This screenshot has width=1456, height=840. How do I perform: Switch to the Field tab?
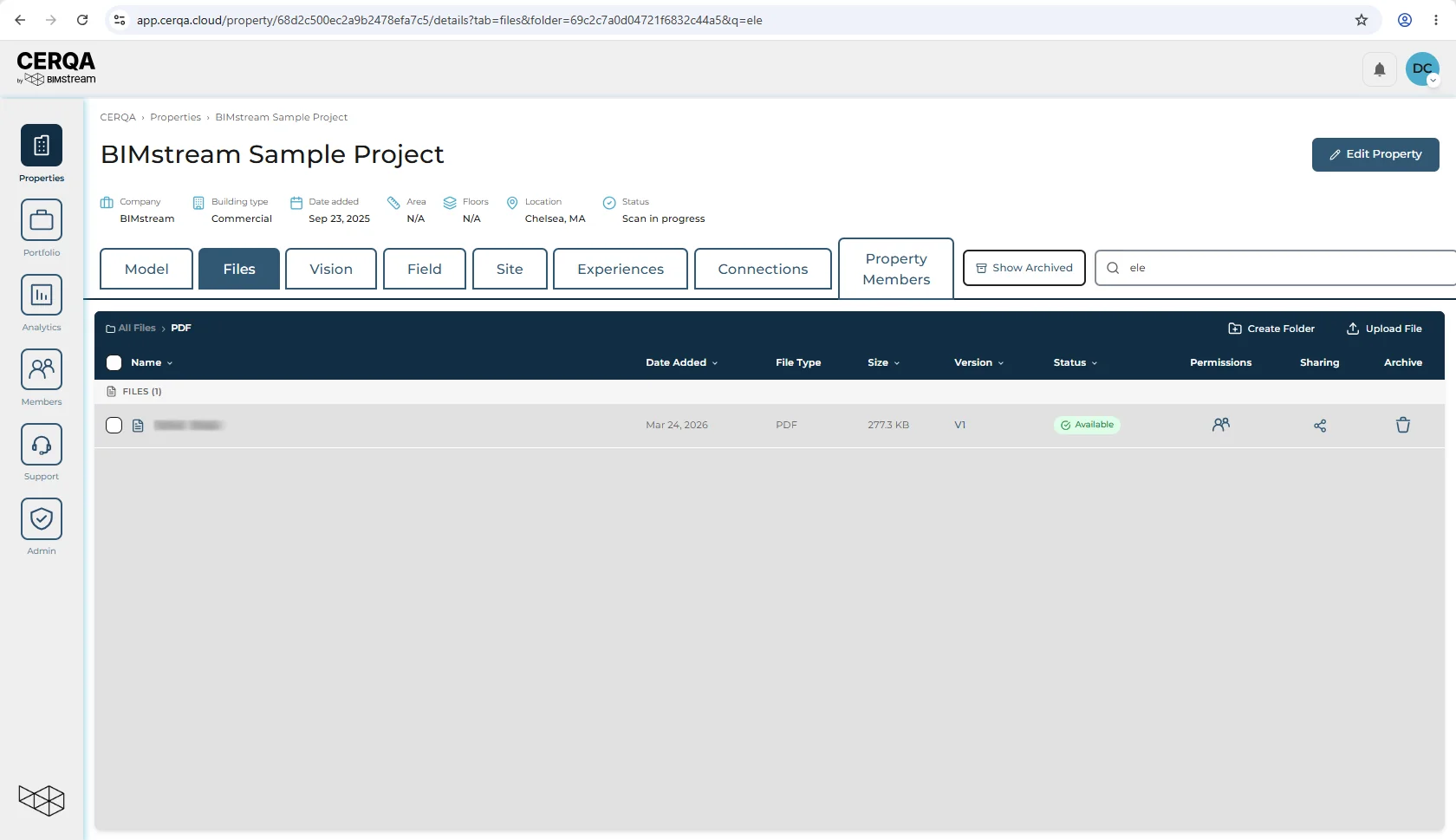point(425,269)
